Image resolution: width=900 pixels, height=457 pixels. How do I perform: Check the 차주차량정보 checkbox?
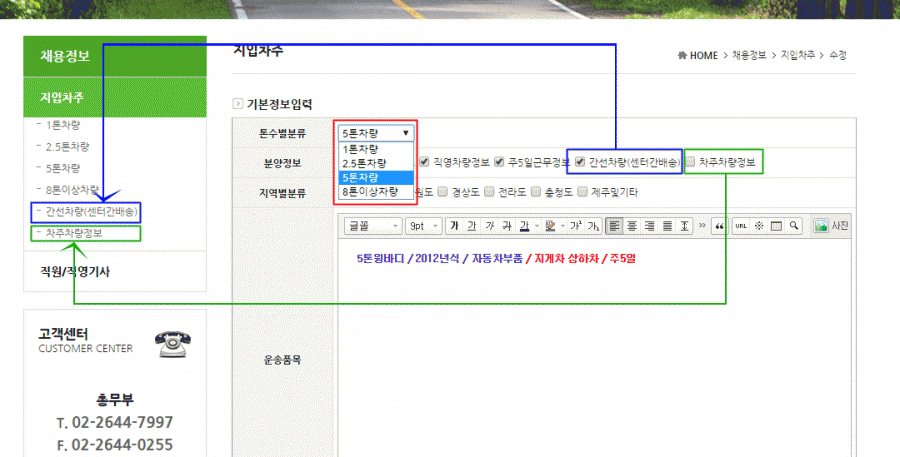tap(690, 162)
